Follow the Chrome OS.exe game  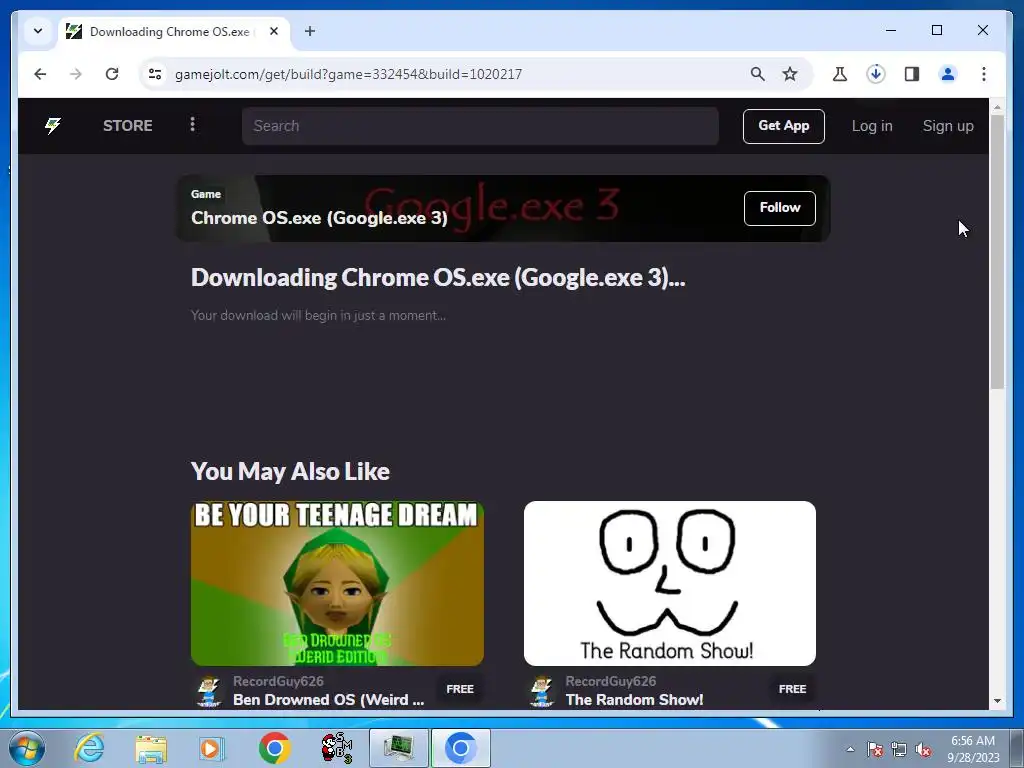[x=780, y=208]
